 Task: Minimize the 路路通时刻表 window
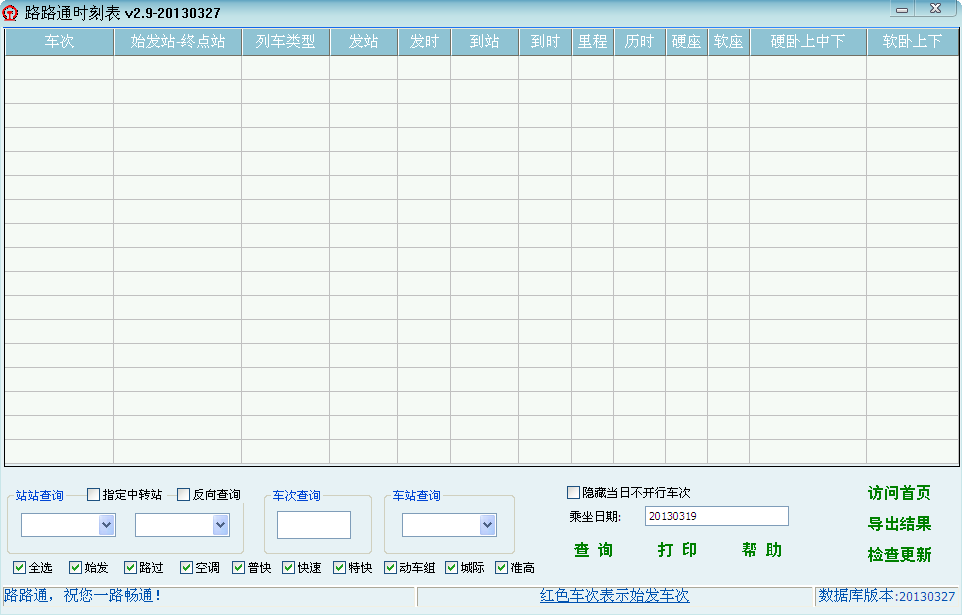tap(902, 9)
